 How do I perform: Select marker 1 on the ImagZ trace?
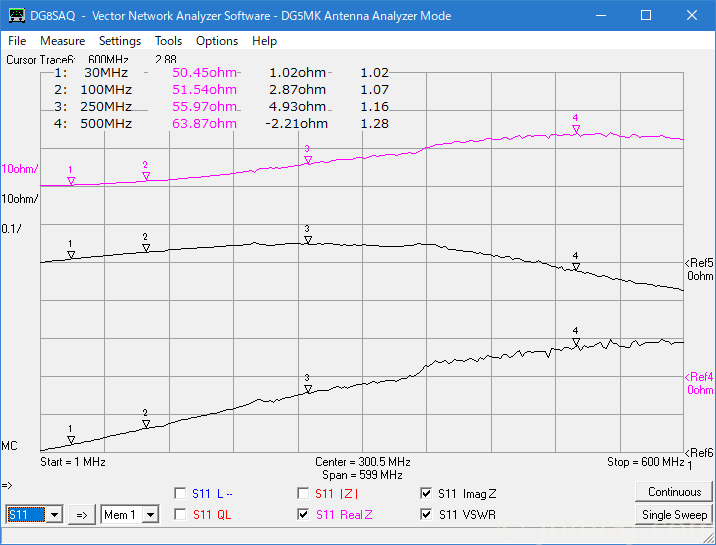pyautogui.click(x=71, y=255)
